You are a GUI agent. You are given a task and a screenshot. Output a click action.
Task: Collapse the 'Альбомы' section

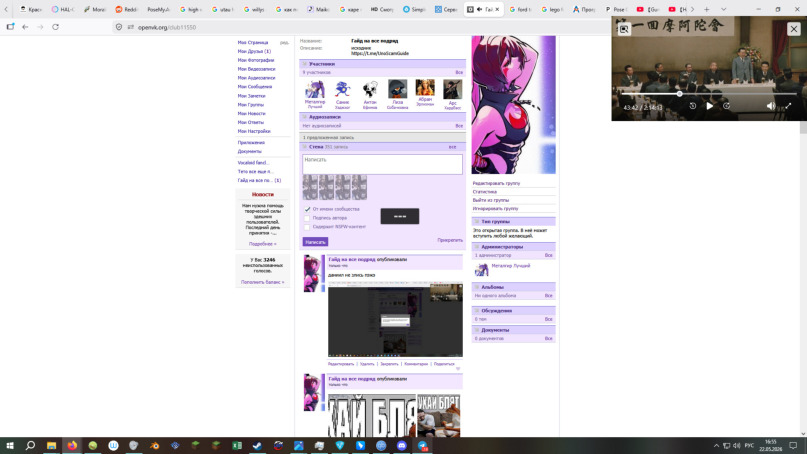click(x=477, y=287)
